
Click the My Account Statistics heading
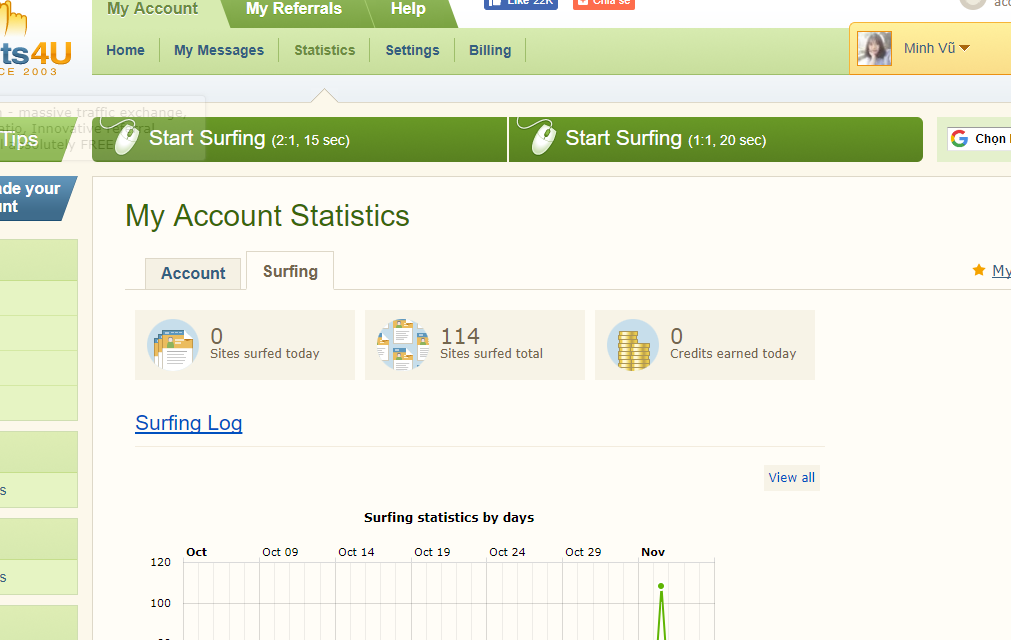click(x=267, y=216)
